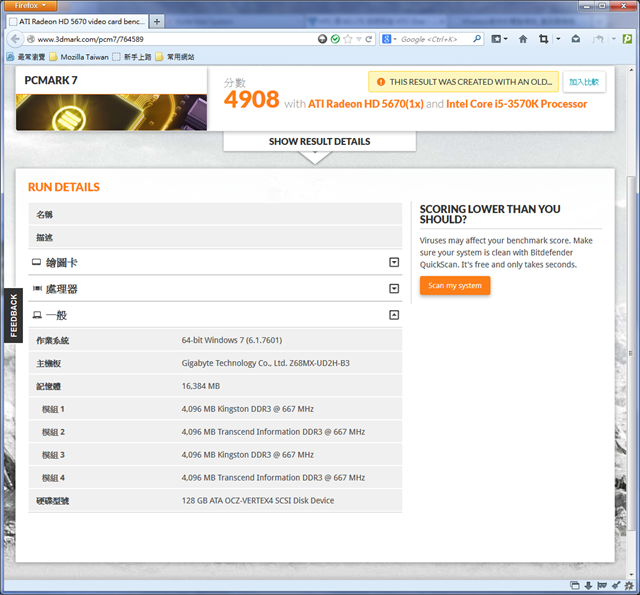Click the status bar brush icon
The height and width of the screenshot is (595, 640).
tap(616, 586)
